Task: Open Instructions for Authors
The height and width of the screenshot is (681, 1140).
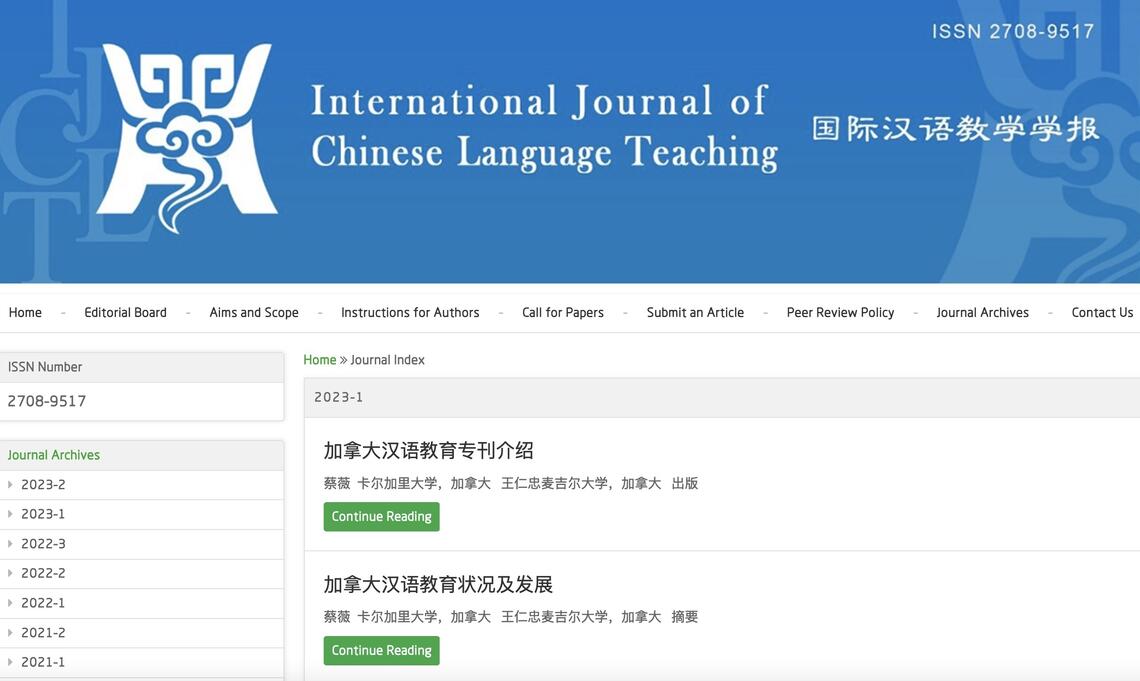Action: pyautogui.click(x=410, y=313)
